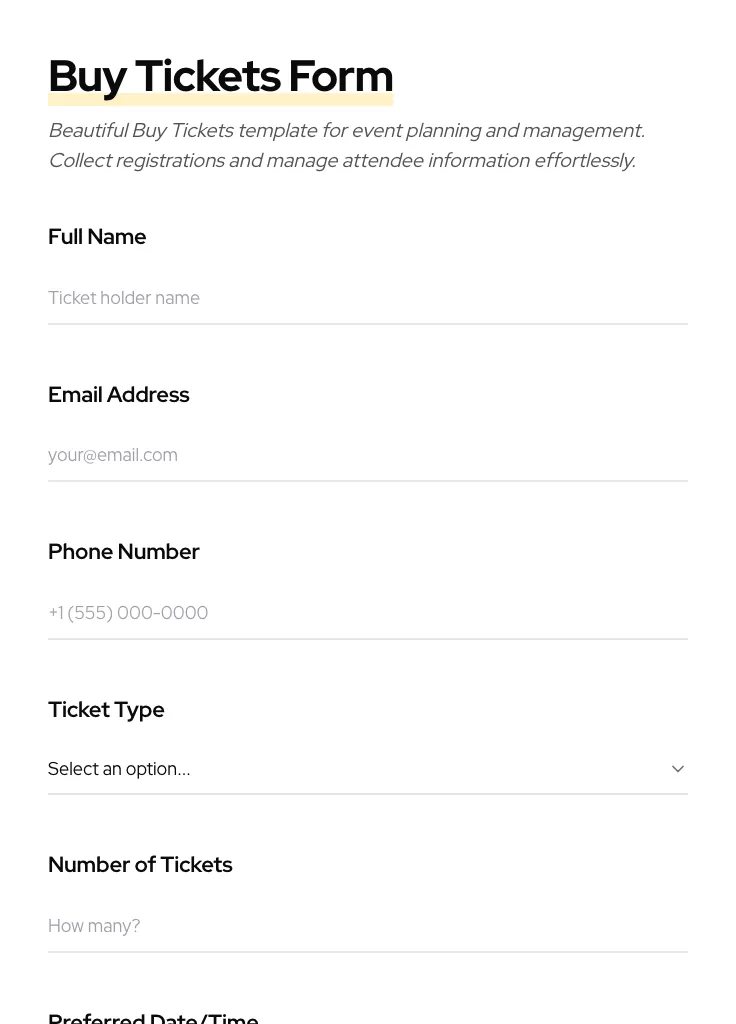
Task: Click the 'Email Address' field label
Action: [118, 395]
